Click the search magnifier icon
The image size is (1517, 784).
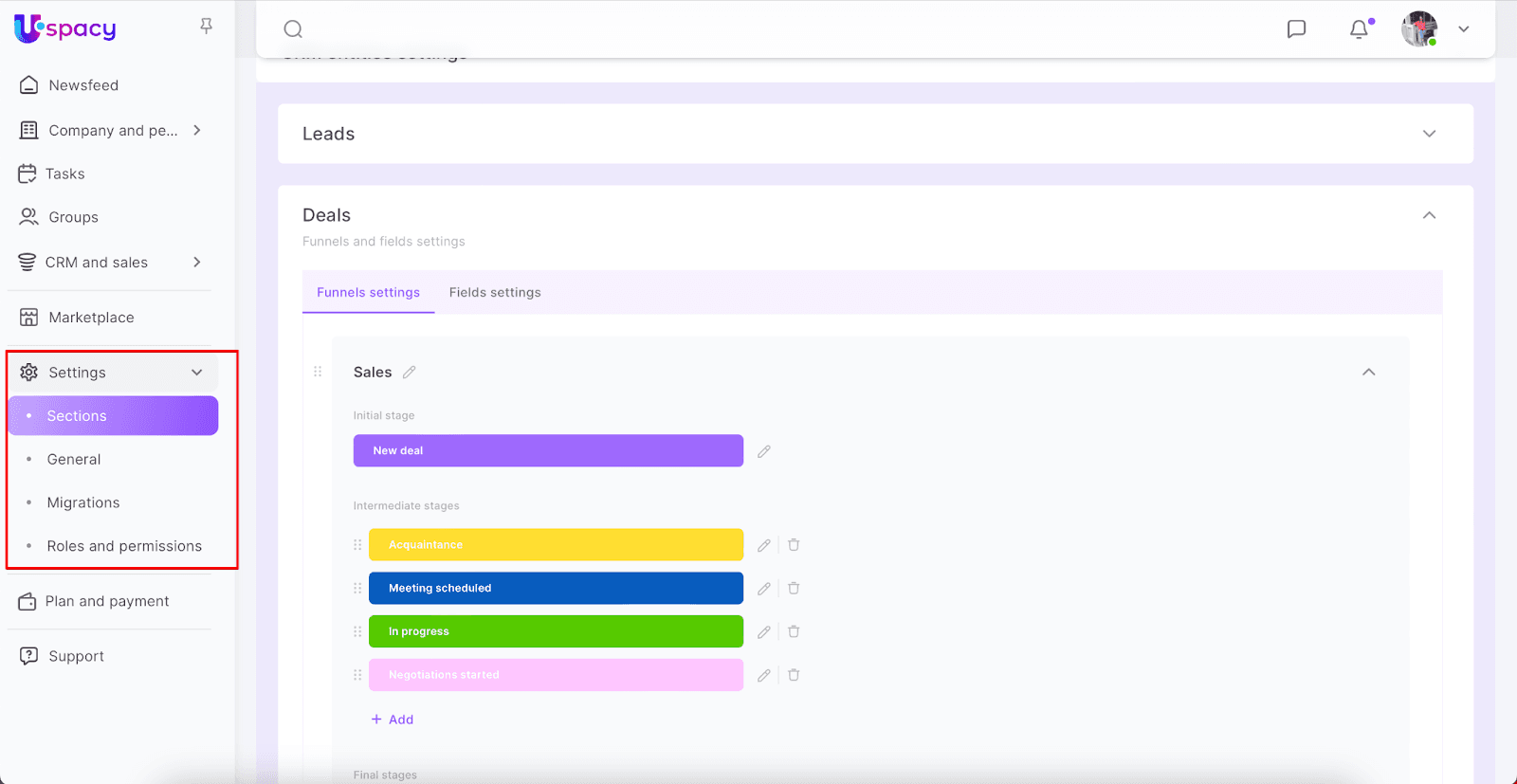[293, 29]
